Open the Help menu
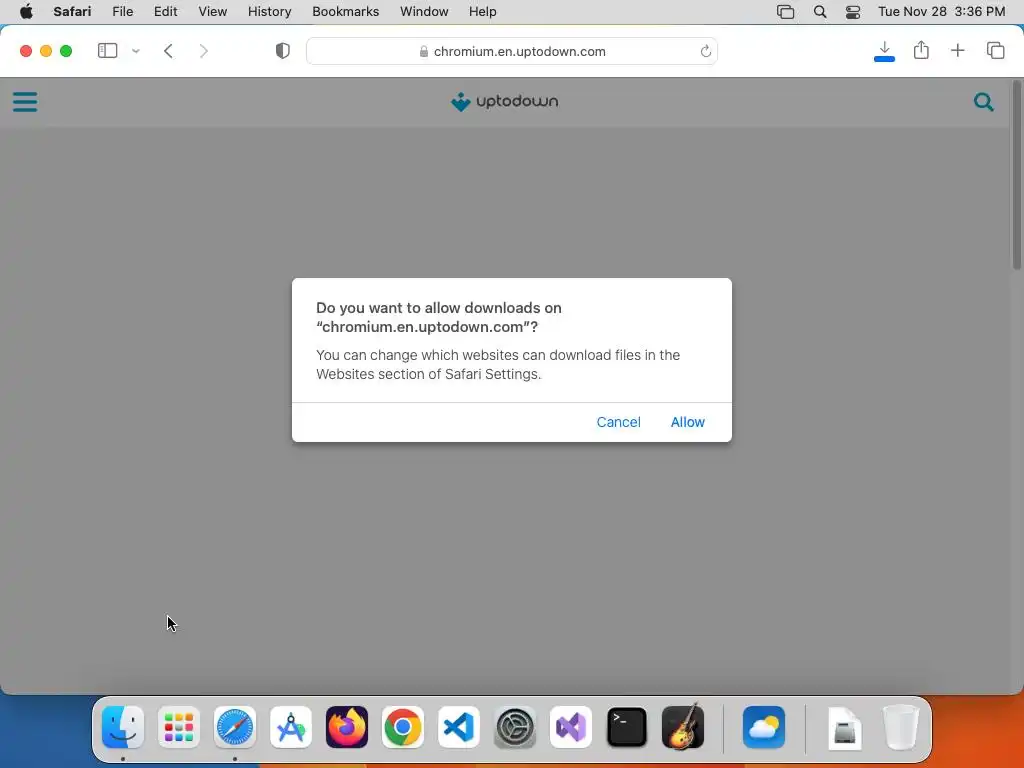Image resolution: width=1024 pixels, height=768 pixels. pos(483,12)
